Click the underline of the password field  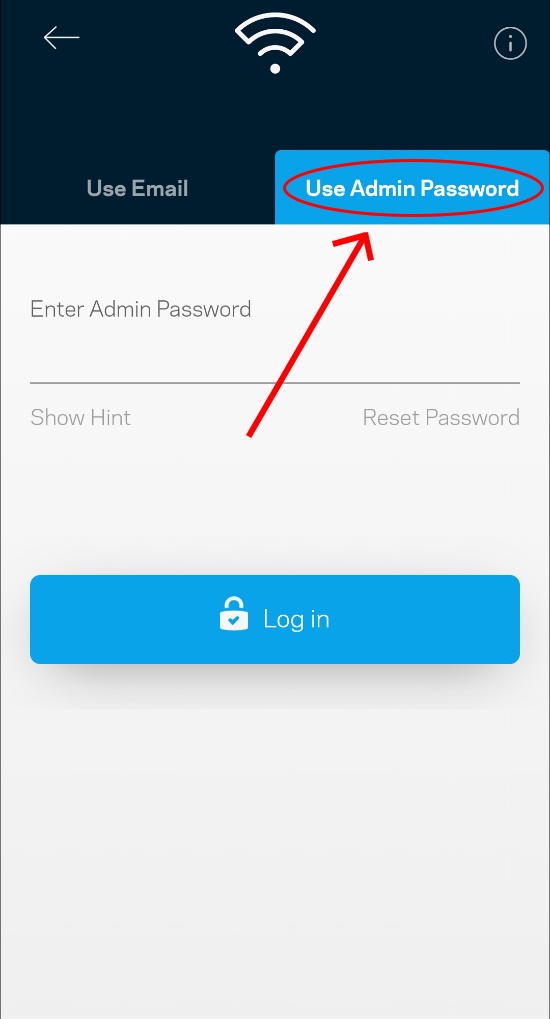[x=275, y=383]
